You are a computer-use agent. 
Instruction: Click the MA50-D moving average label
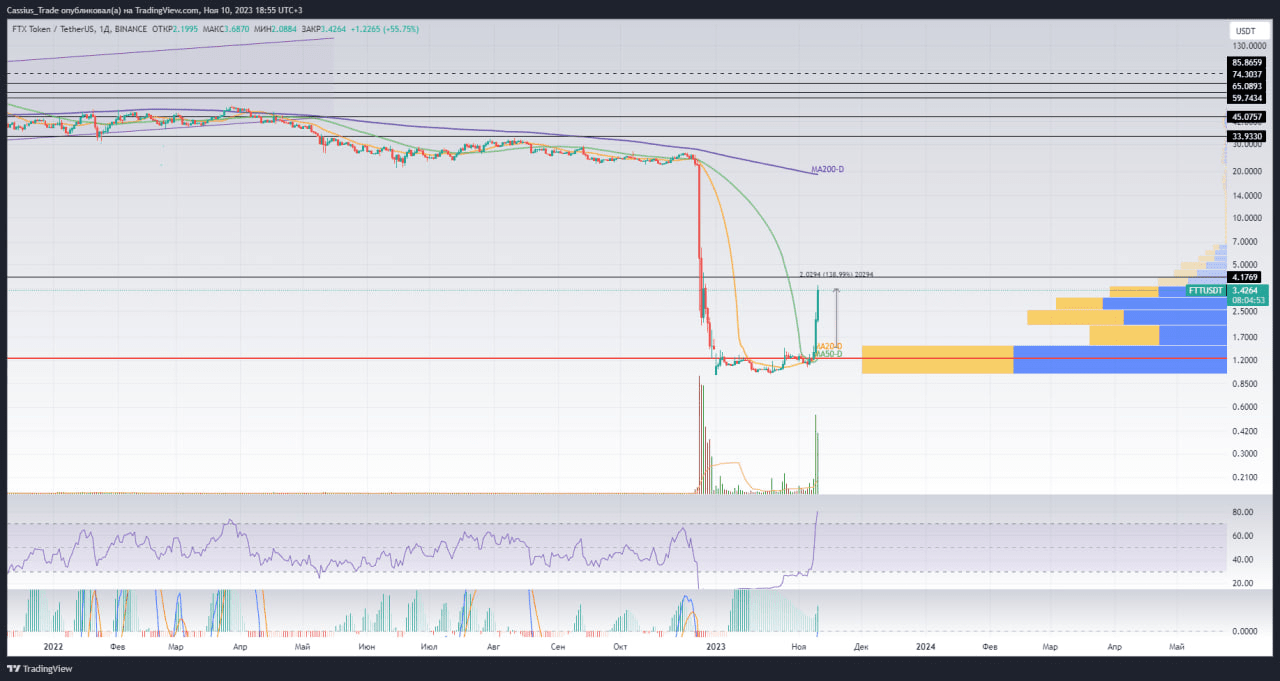coord(828,354)
